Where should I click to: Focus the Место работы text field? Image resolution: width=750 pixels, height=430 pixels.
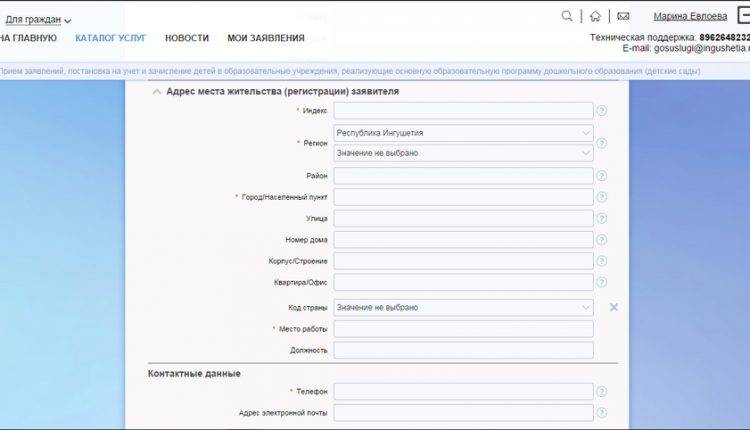coord(463,329)
